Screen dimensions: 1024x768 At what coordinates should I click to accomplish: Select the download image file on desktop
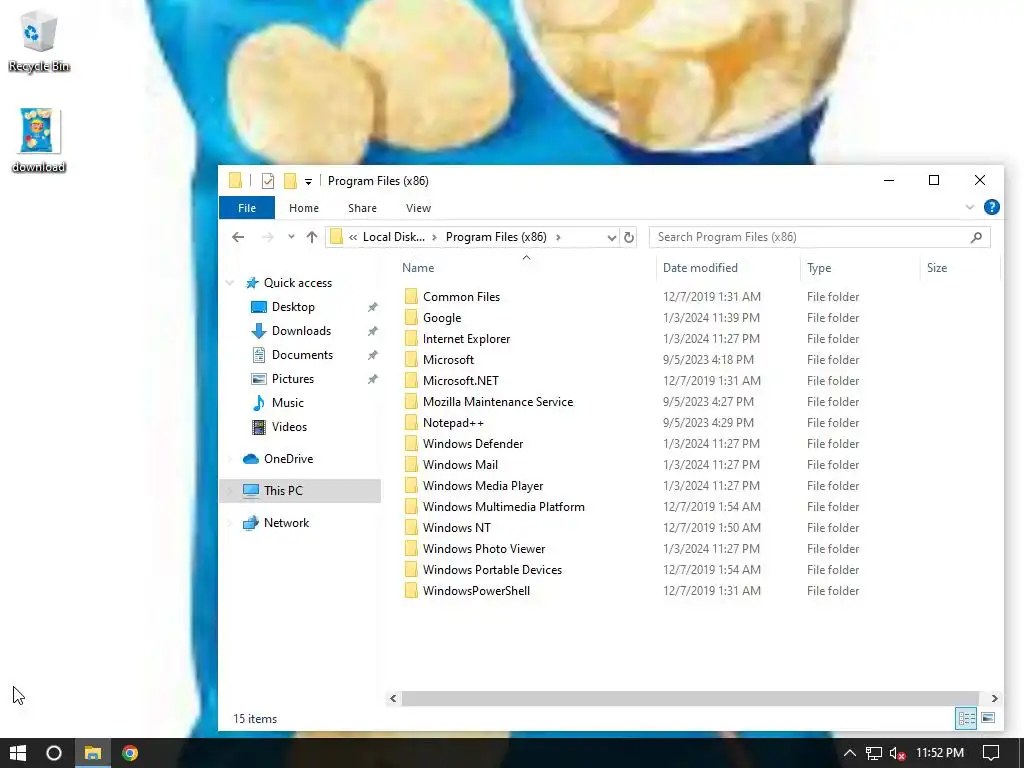pos(39,140)
